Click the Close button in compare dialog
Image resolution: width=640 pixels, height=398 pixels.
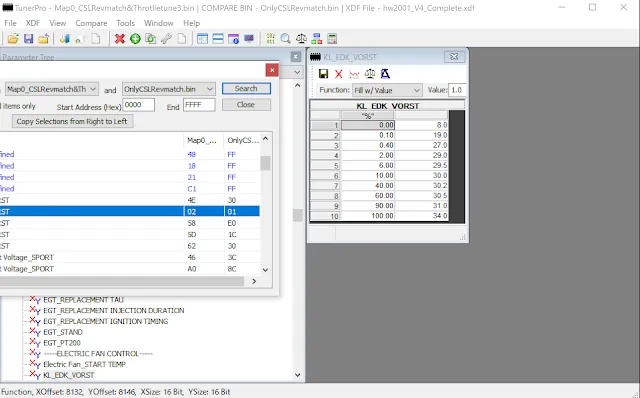[x=246, y=105]
